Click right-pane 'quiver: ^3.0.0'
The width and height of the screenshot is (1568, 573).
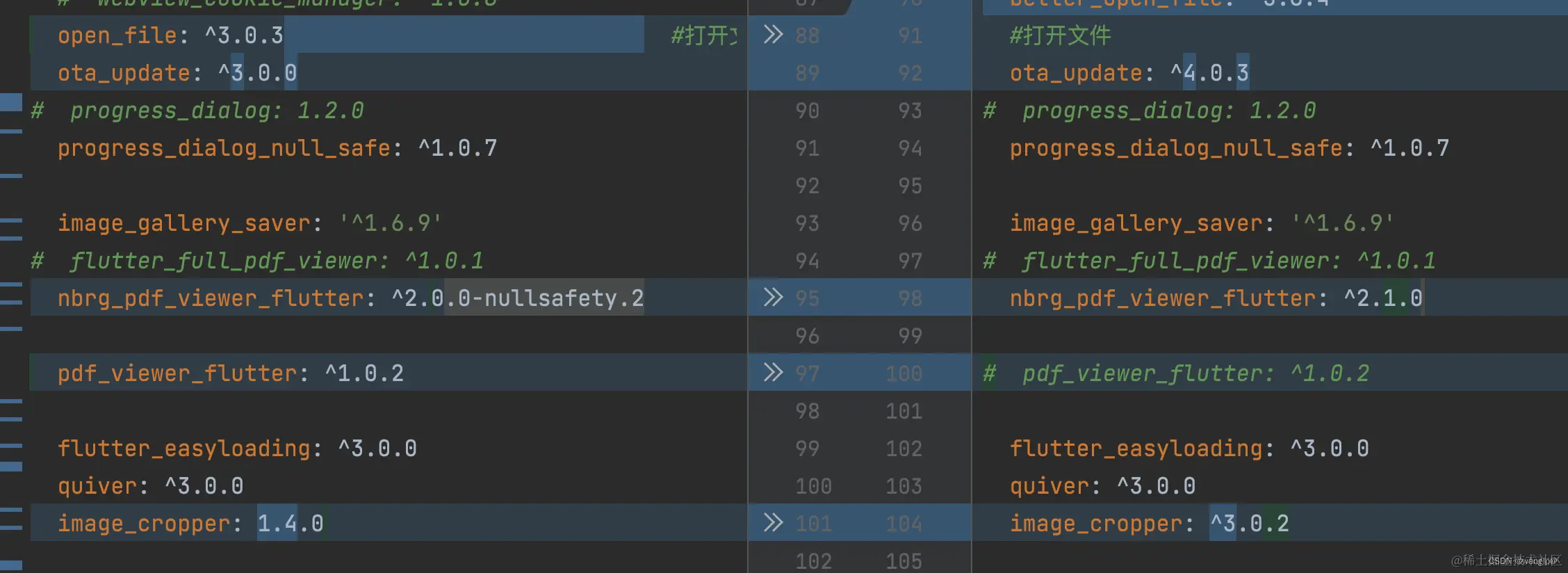coord(1102,486)
